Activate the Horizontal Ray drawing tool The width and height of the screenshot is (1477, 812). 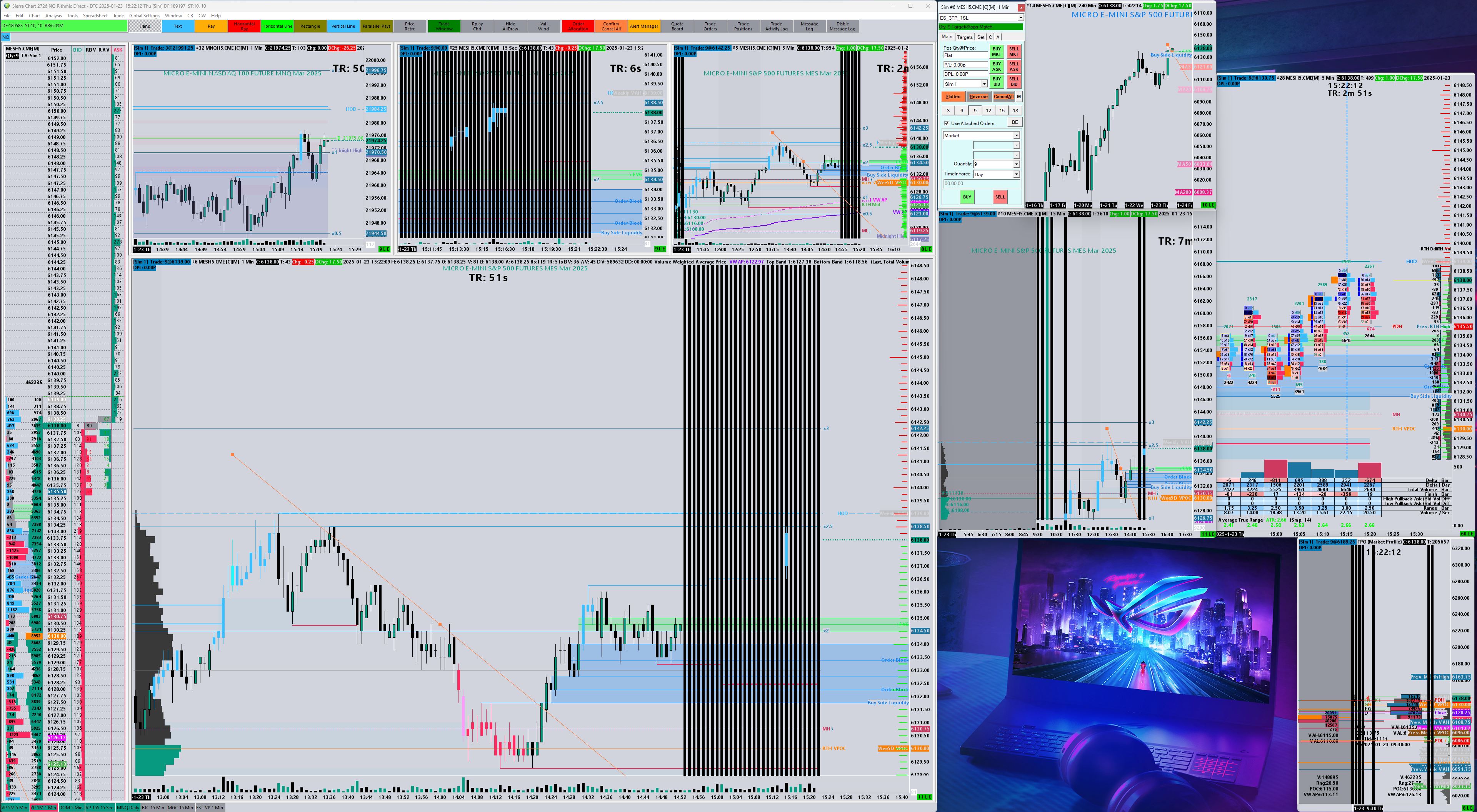pyautogui.click(x=244, y=27)
